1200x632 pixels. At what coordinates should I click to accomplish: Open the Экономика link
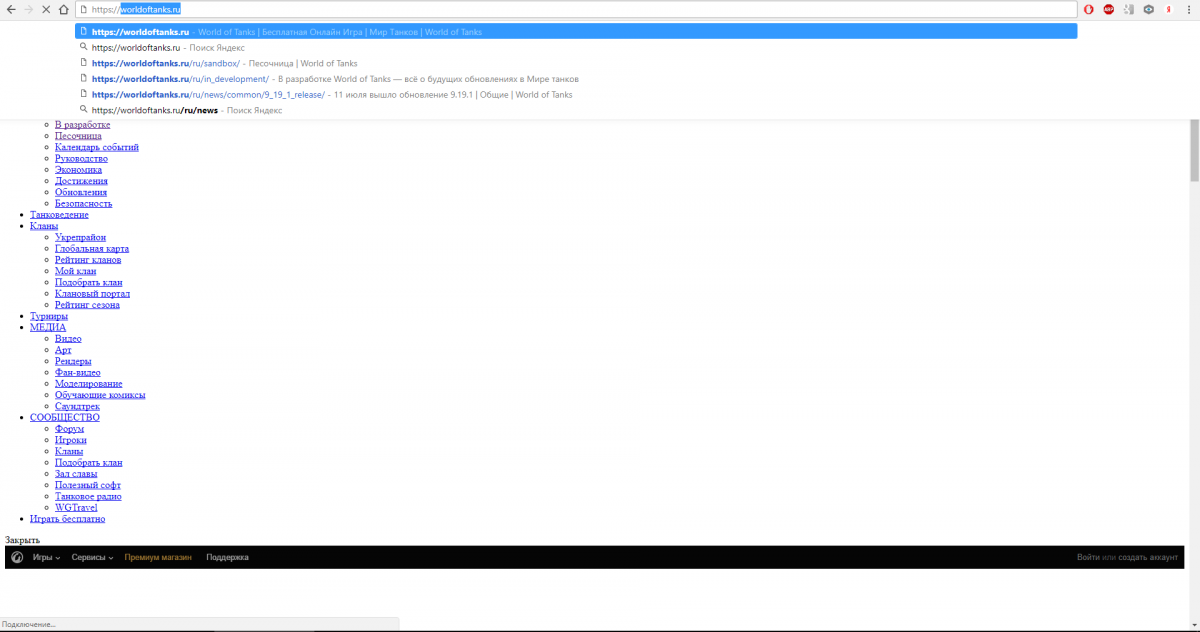(78, 170)
